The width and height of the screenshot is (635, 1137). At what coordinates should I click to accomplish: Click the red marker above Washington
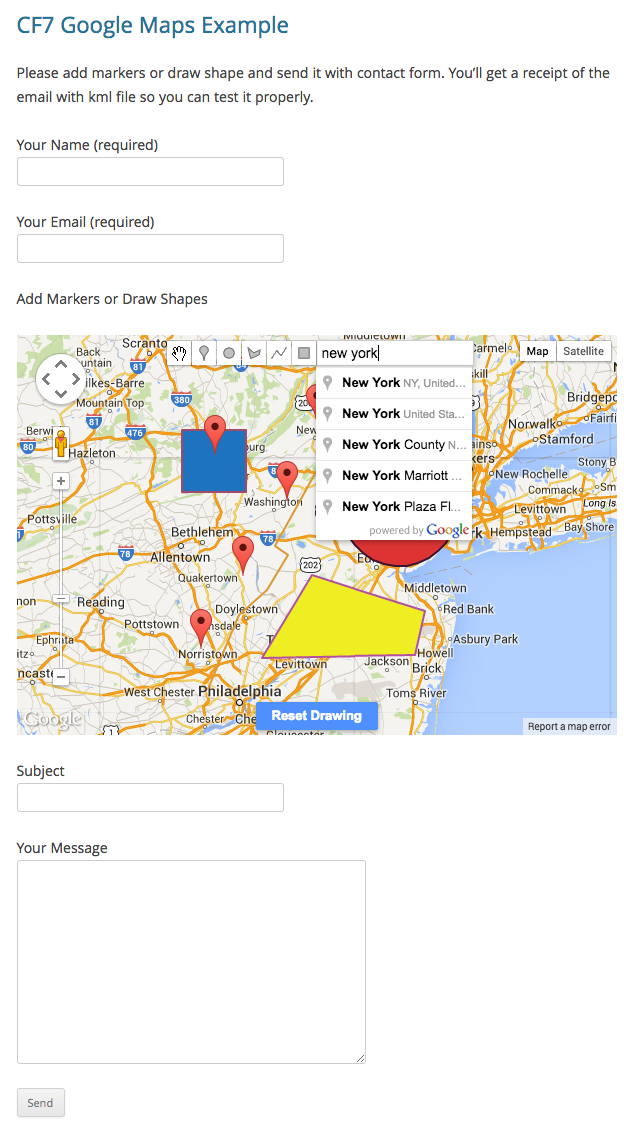(288, 477)
